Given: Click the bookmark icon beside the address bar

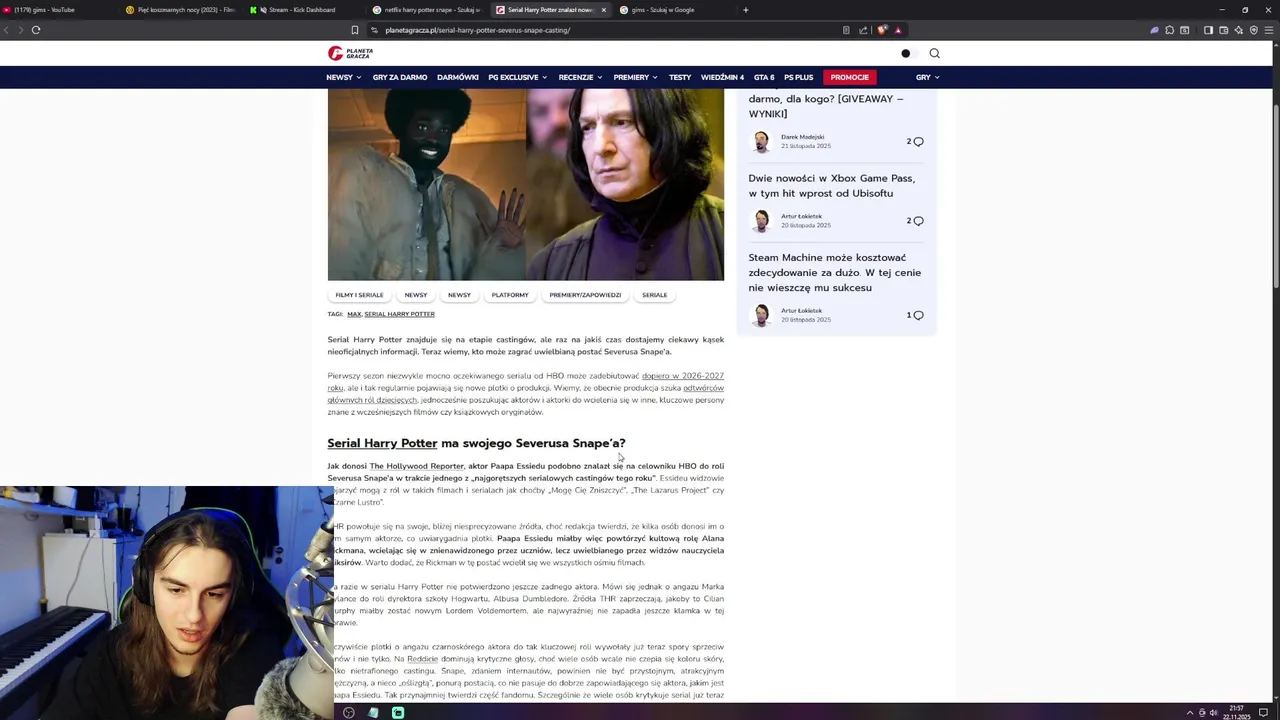Looking at the screenshot, I should [354, 30].
